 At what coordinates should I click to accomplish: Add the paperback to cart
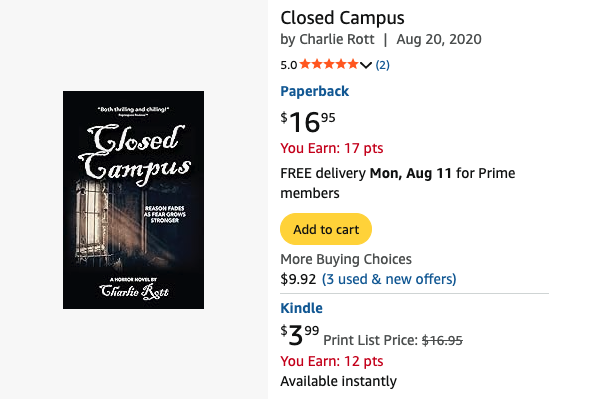[326, 229]
